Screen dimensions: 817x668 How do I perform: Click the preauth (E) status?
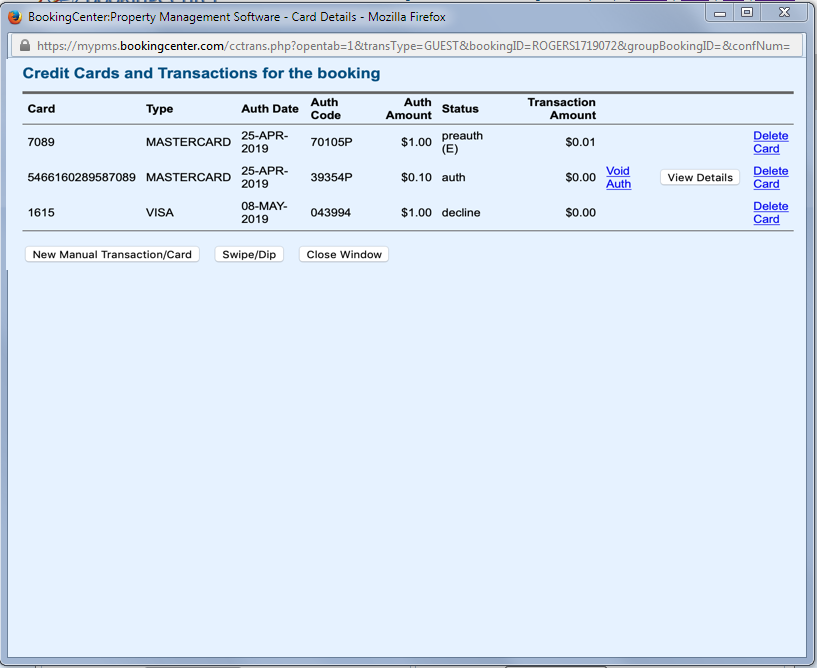[462, 142]
